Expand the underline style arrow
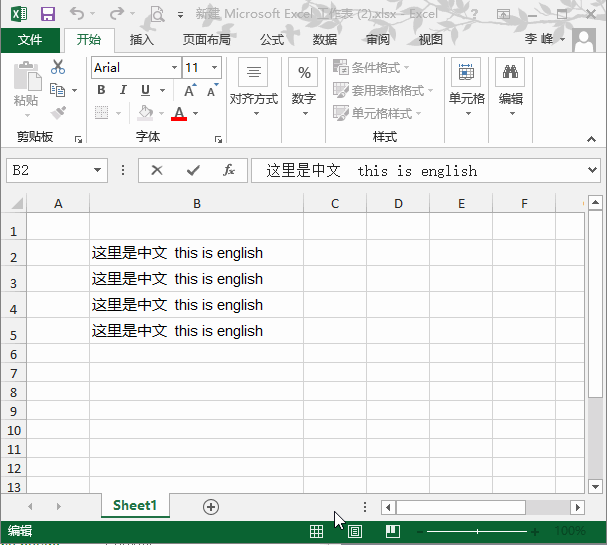The width and height of the screenshot is (607, 545). [163, 91]
